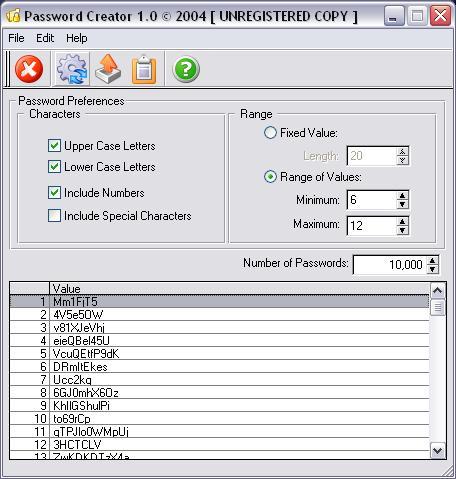Open the Help menu
Image resolution: width=456 pixels, height=479 pixels.
pyautogui.click(x=77, y=38)
